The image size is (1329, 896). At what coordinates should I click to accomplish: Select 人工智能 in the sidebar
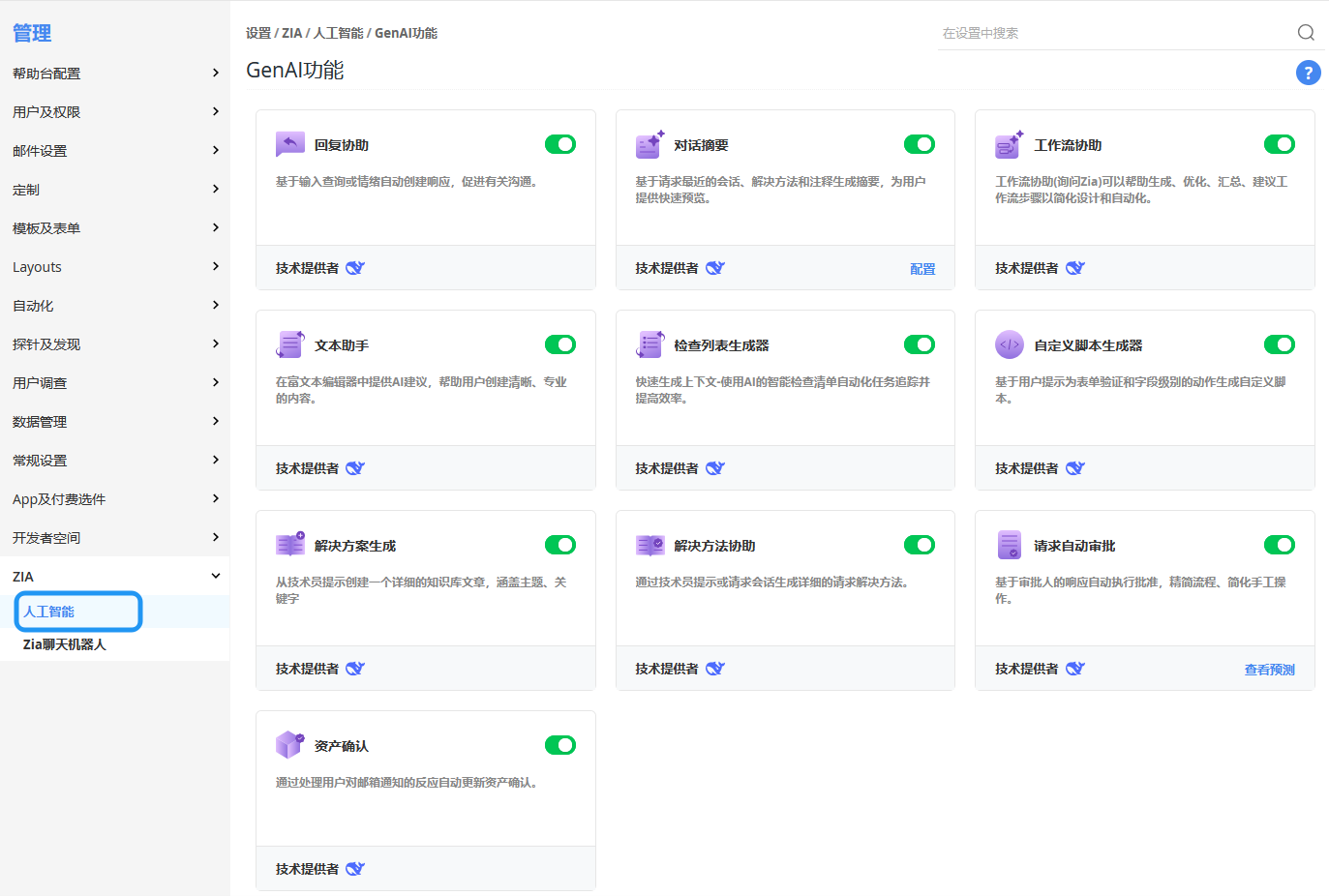click(49, 612)
